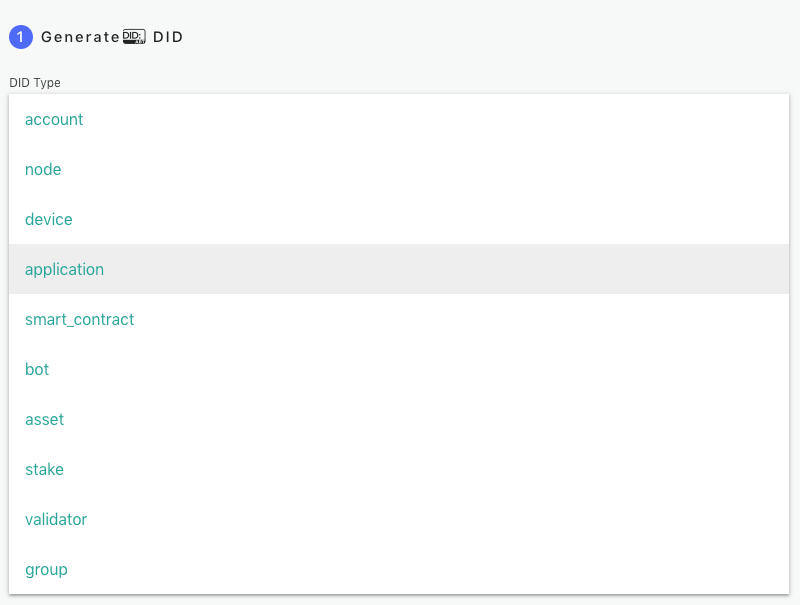This screenshot has width=800, height=605.
Task: Click the DID logo icon in heading
Action: 134,37
